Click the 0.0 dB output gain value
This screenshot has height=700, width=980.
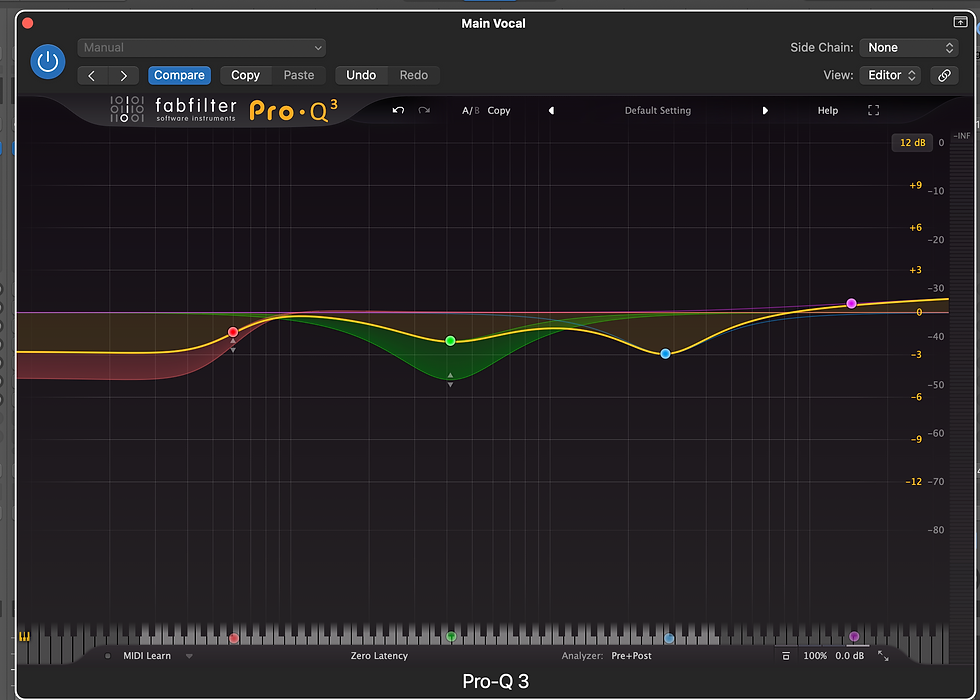[x=850, y=656]
